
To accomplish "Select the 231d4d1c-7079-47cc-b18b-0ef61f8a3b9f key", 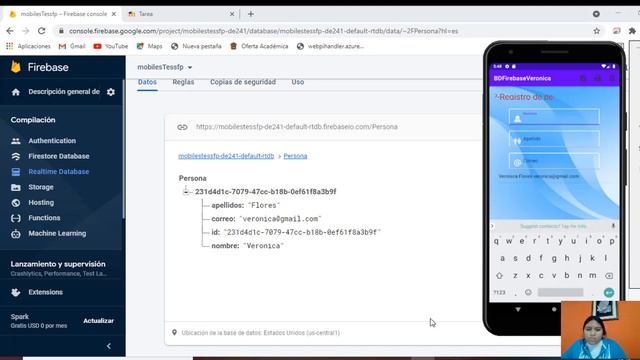I will point(266,191).
